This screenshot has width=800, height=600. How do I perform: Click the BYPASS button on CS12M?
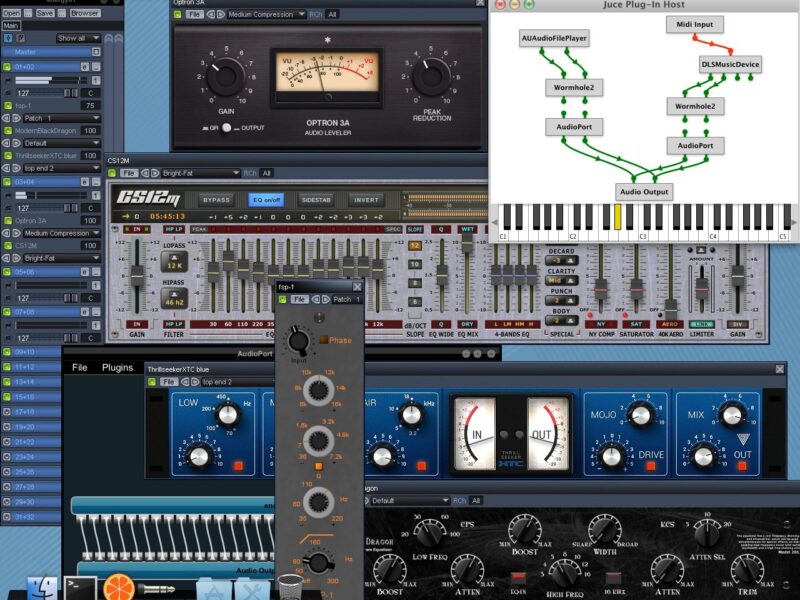215,199
